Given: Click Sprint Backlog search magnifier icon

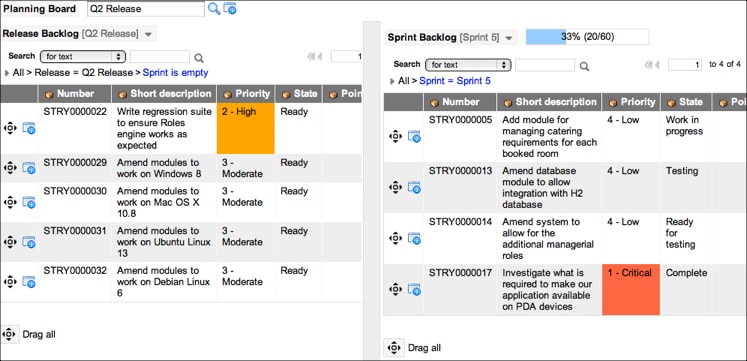Looking at the screenshot, I should pyautogui.click(x=584, y=66).
